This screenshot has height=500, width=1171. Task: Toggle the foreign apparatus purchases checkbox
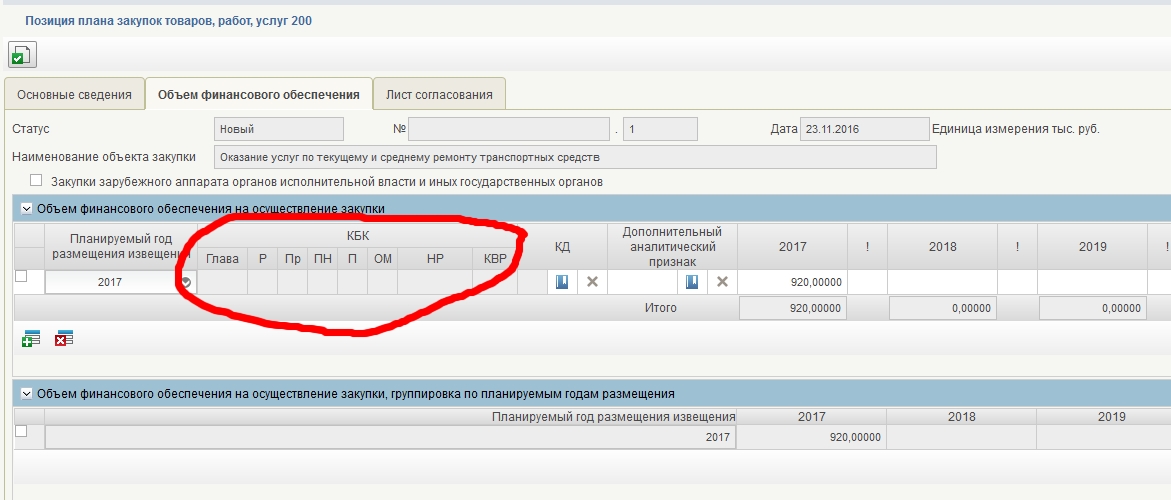tap(37, 181)
